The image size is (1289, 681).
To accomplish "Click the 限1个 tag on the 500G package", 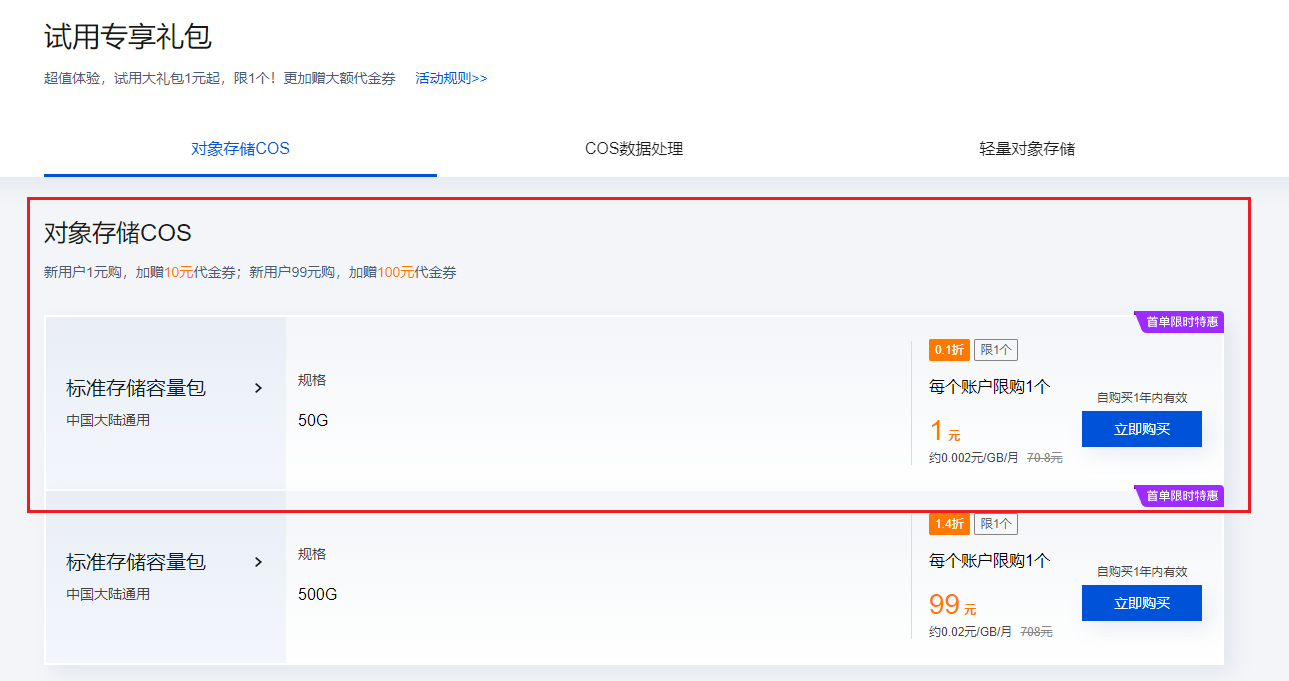I will tap(996, 524).
